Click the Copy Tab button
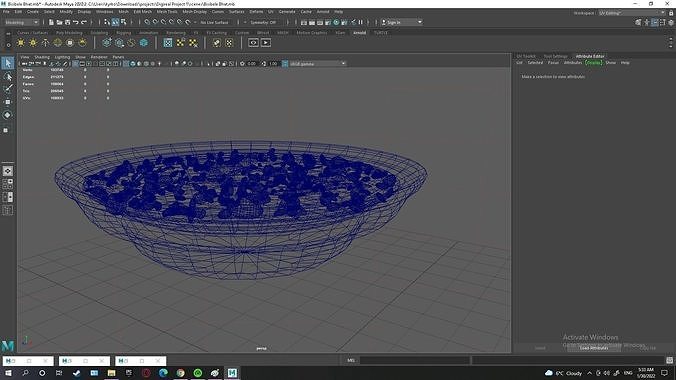 tap(647, 348)
